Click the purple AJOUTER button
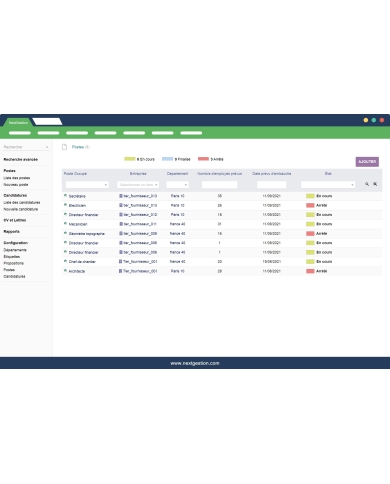Screen dimensions: 390x484 [367, 162]
